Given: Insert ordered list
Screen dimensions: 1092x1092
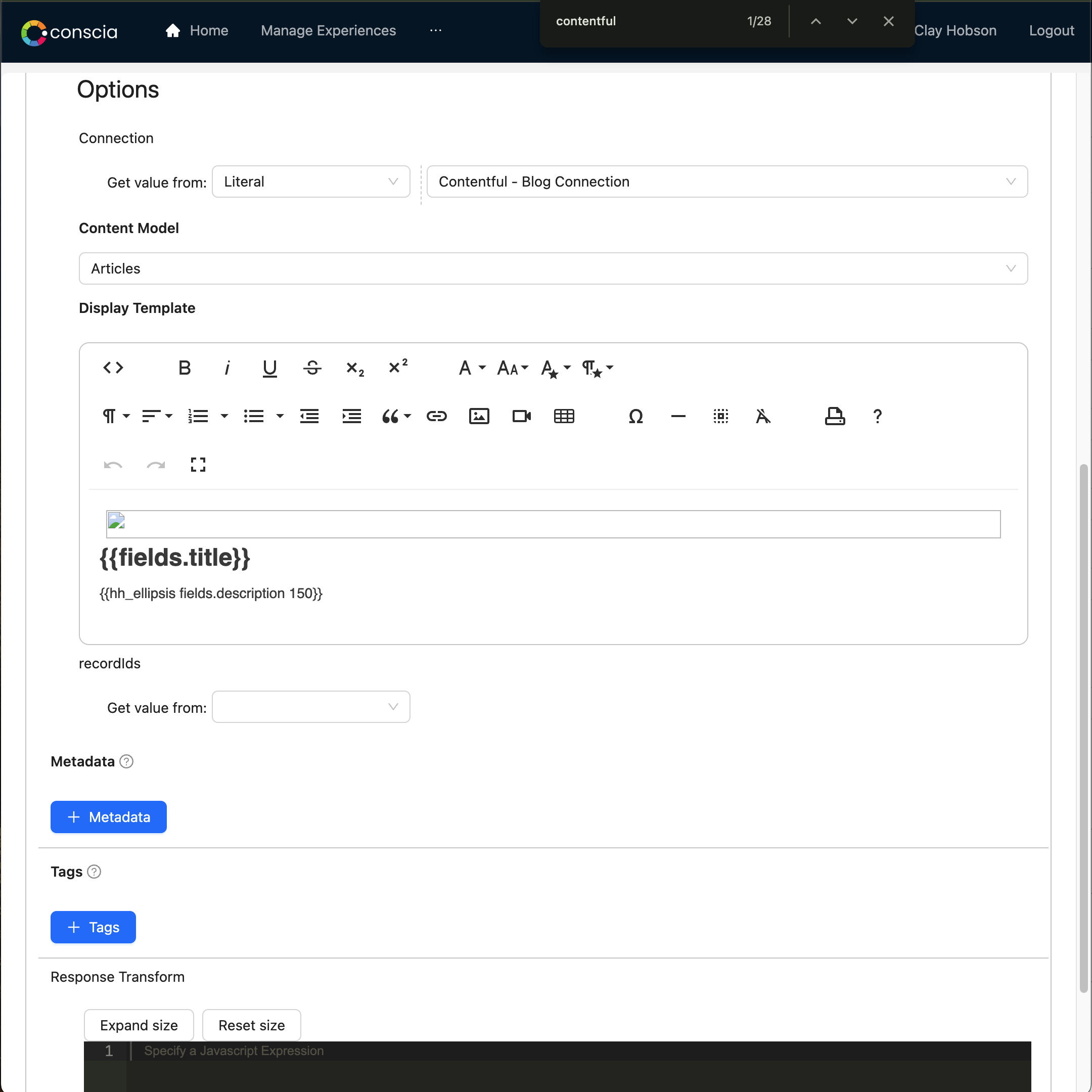Looking at the screenshot, I should tap(198, 417).
